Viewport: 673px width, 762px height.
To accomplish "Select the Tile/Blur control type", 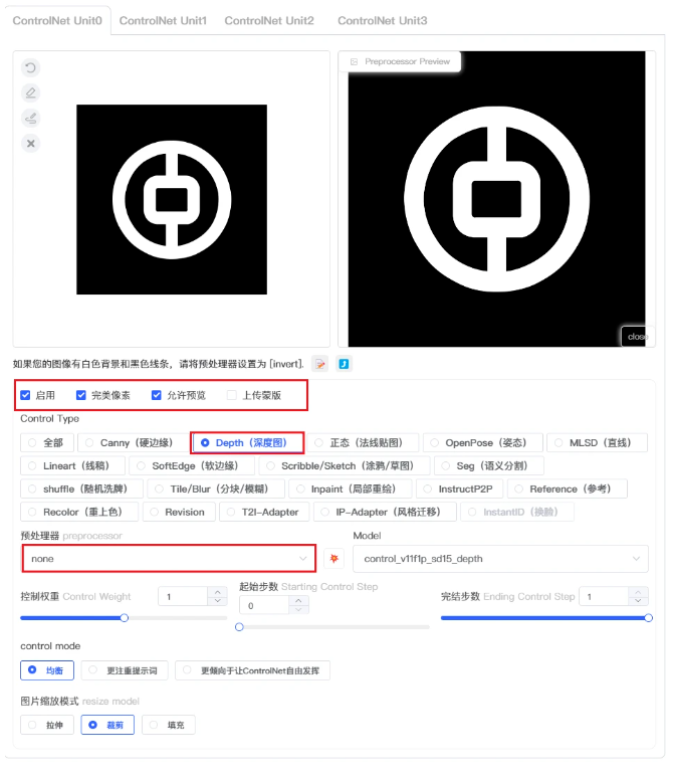I will click(216, 489).
